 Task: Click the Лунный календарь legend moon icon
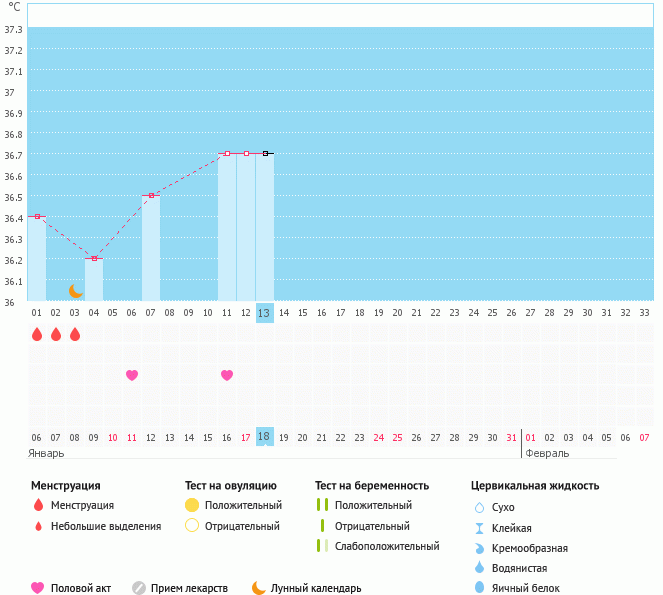click(x=259, y=588)
